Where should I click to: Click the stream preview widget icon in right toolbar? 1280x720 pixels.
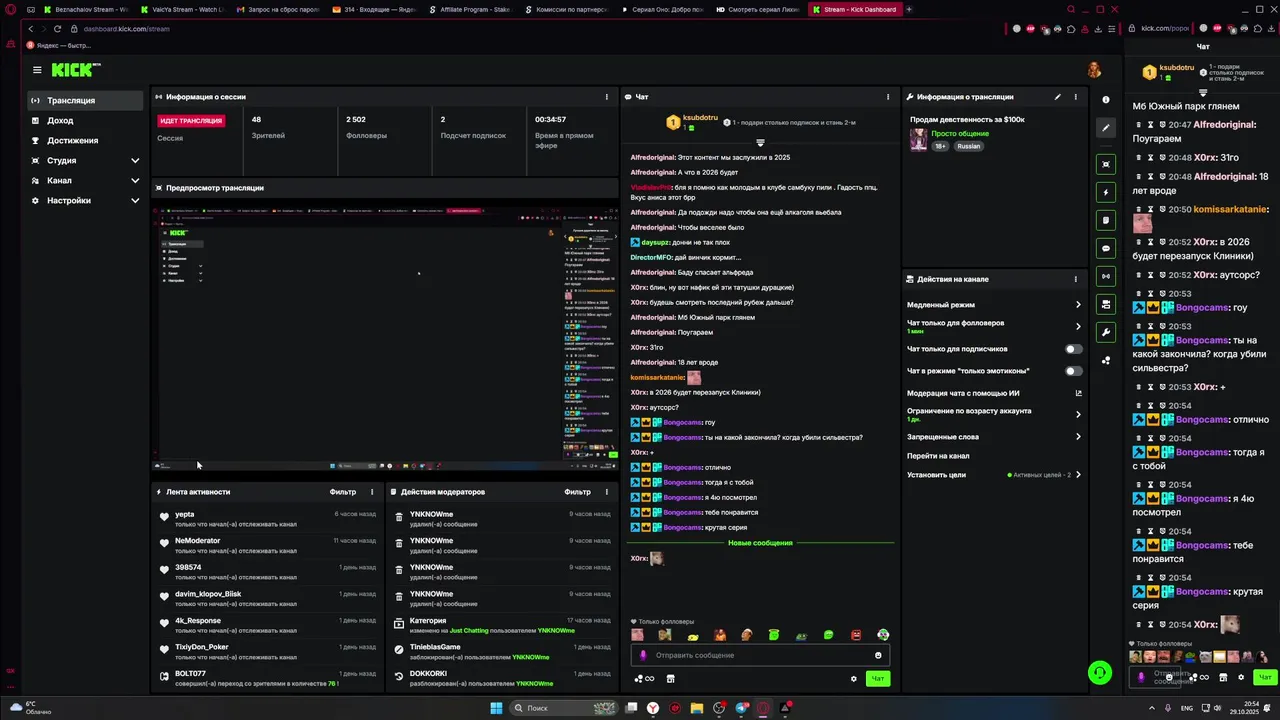[x=1105, y=163]
